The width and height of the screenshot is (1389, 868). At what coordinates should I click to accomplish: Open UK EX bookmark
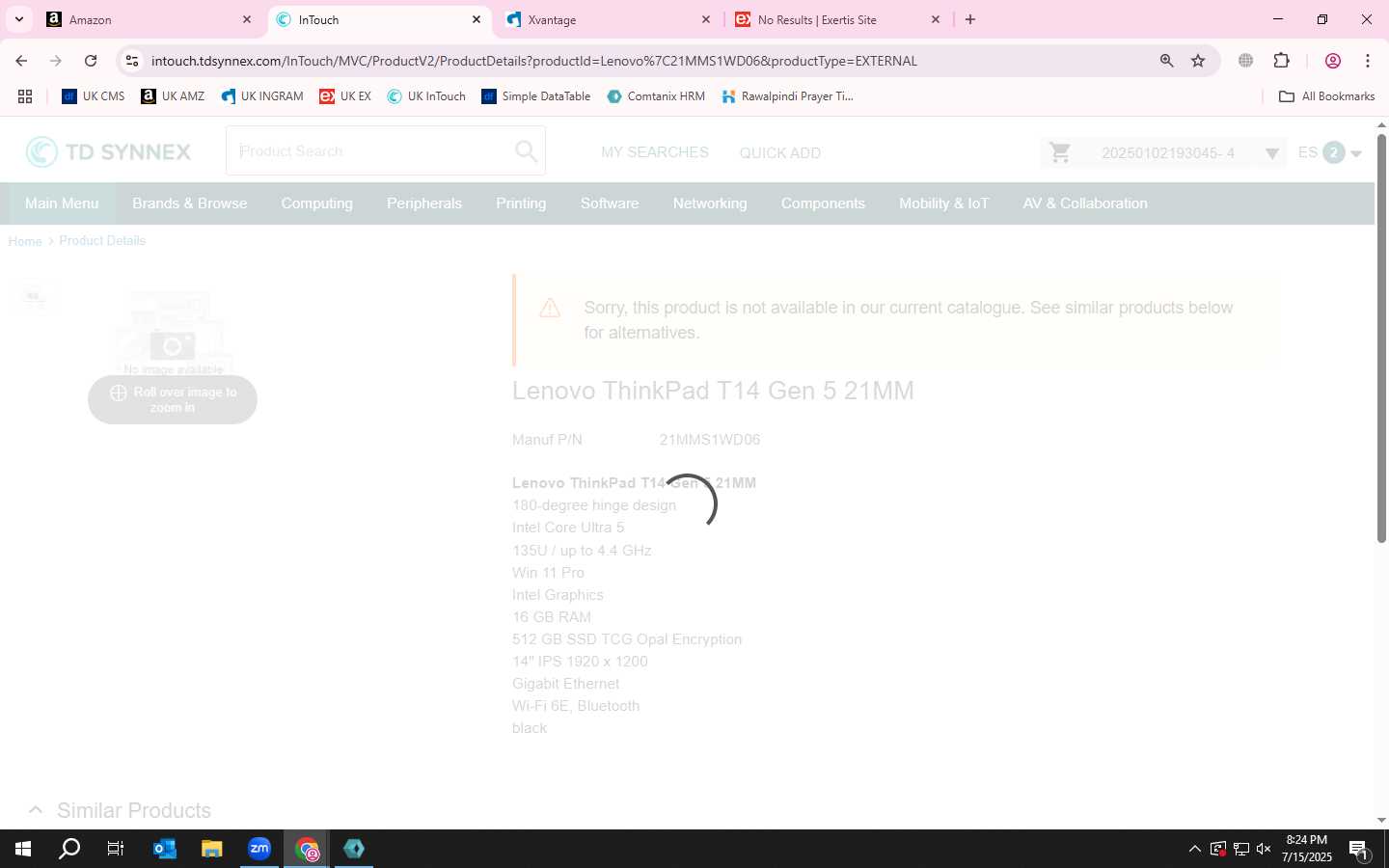(x=345, y=96)
